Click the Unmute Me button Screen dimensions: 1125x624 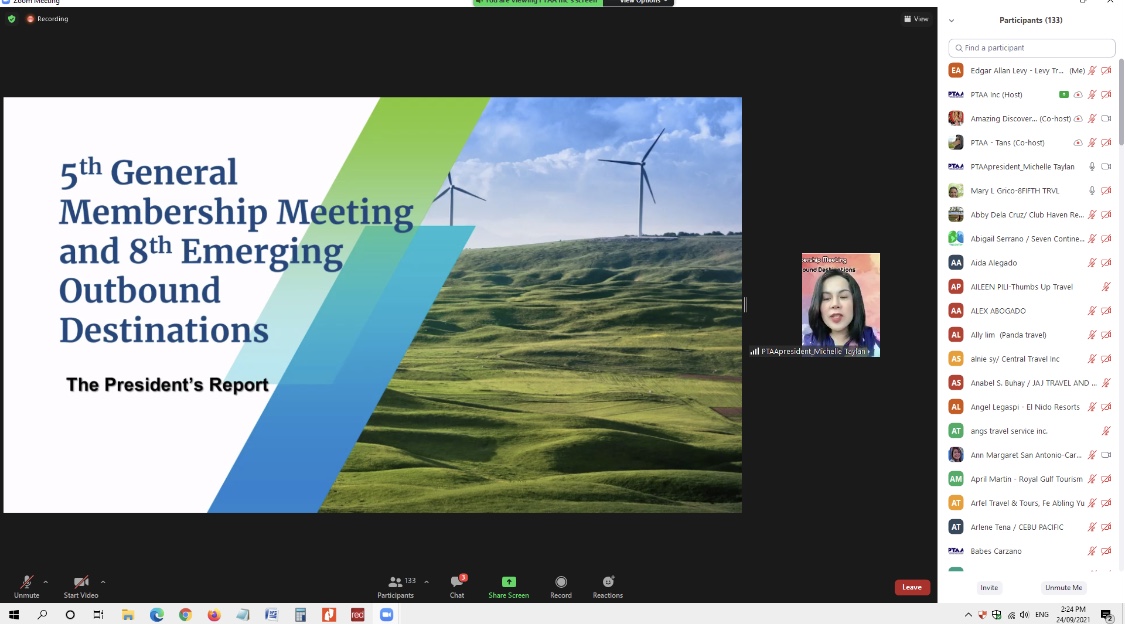pos(1063,587)
